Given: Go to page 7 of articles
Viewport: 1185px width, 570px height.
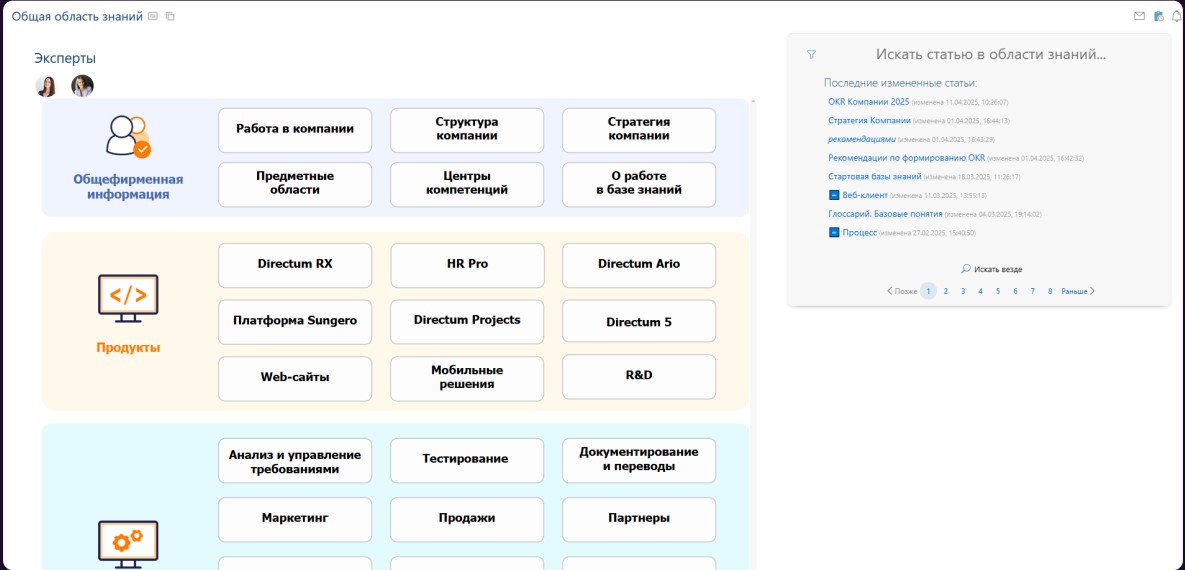Looking at the screenshot, I should [x=1032, y=291].
